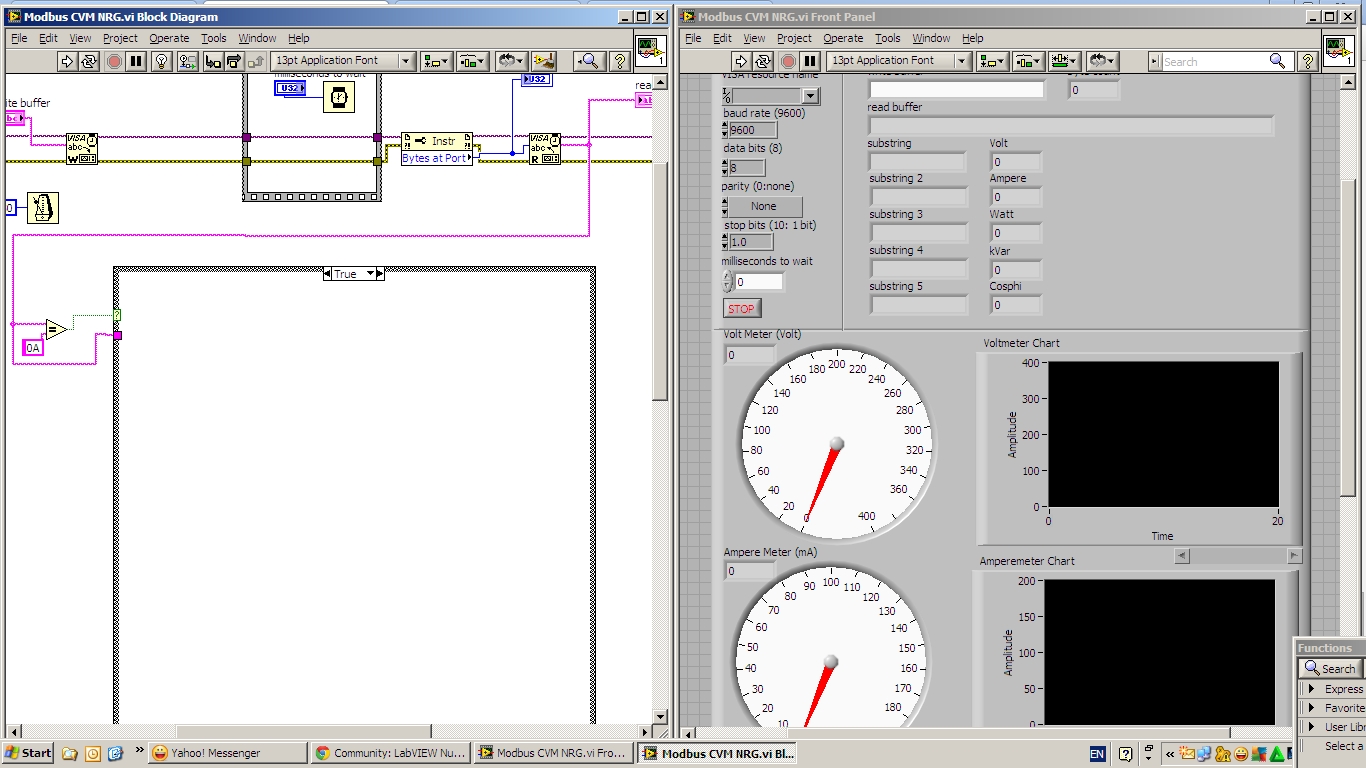The width and height of the screenshot is (1366, 768).
Task: Click EN language indicator in tray
Action: [1097, 754]
